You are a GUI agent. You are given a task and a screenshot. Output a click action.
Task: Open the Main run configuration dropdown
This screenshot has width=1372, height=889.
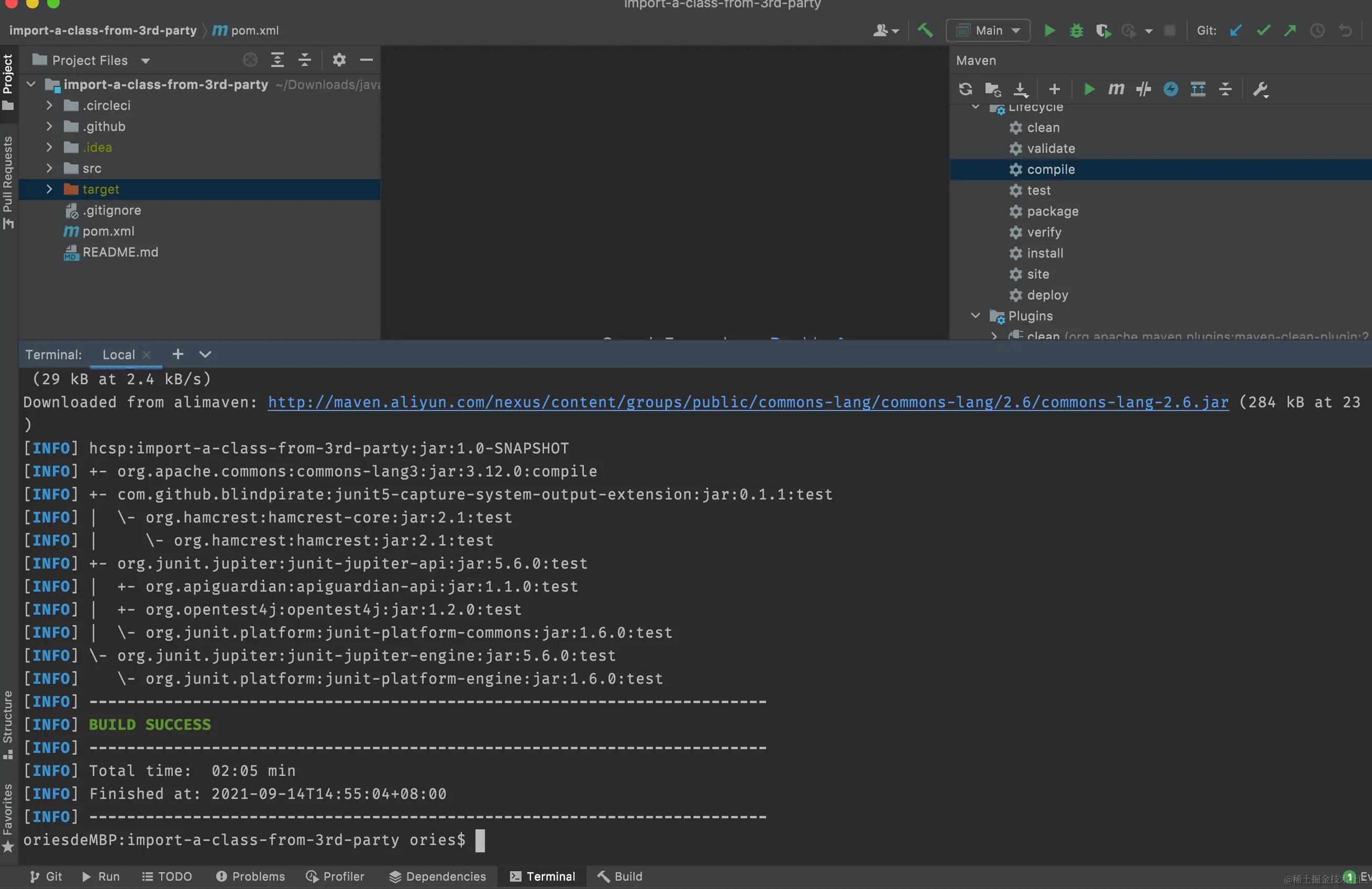pyautogui.click(x=988, y=30)
